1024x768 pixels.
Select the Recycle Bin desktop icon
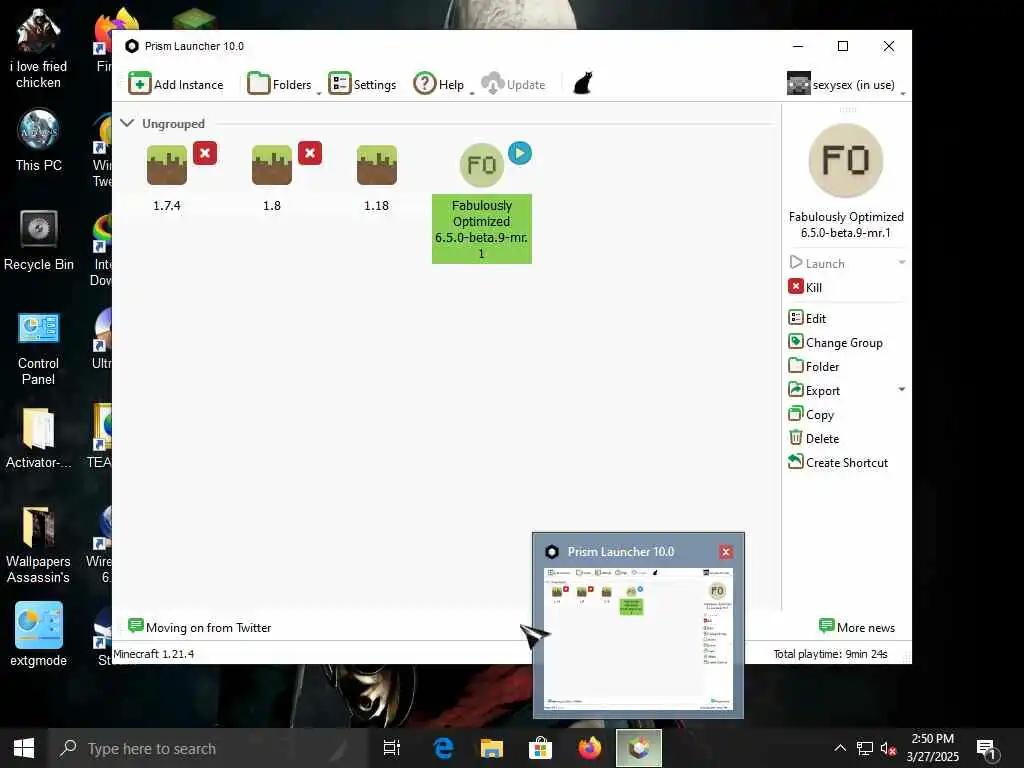[39, 240]
